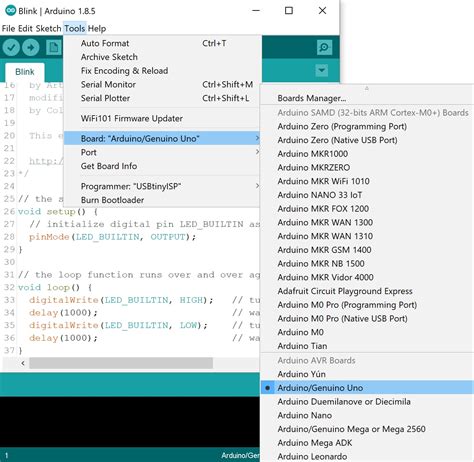The height and width of the screenshot is (462, 474).
Task: Select Arduino MKR1000 board
Action: 367,154
